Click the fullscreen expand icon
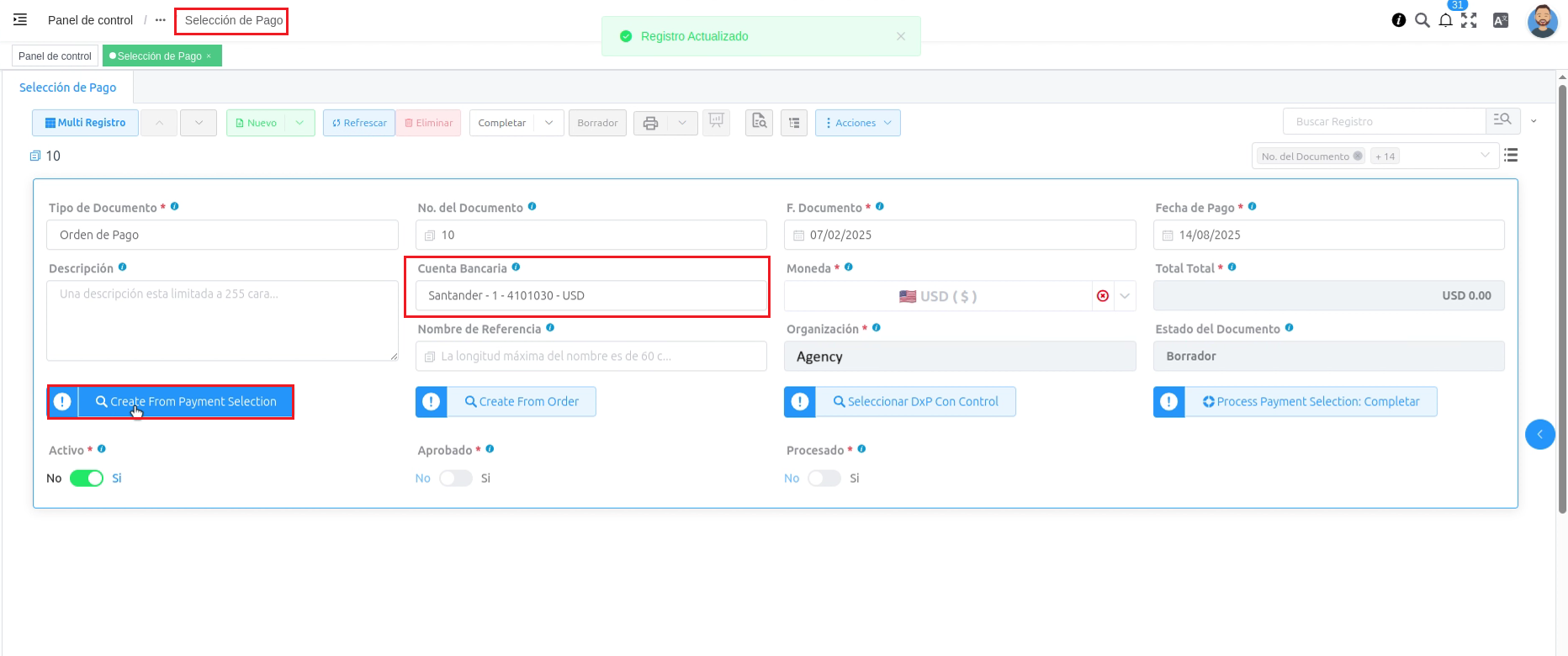The width and height of the screenshot is (1568, 656). [1469, 20]
